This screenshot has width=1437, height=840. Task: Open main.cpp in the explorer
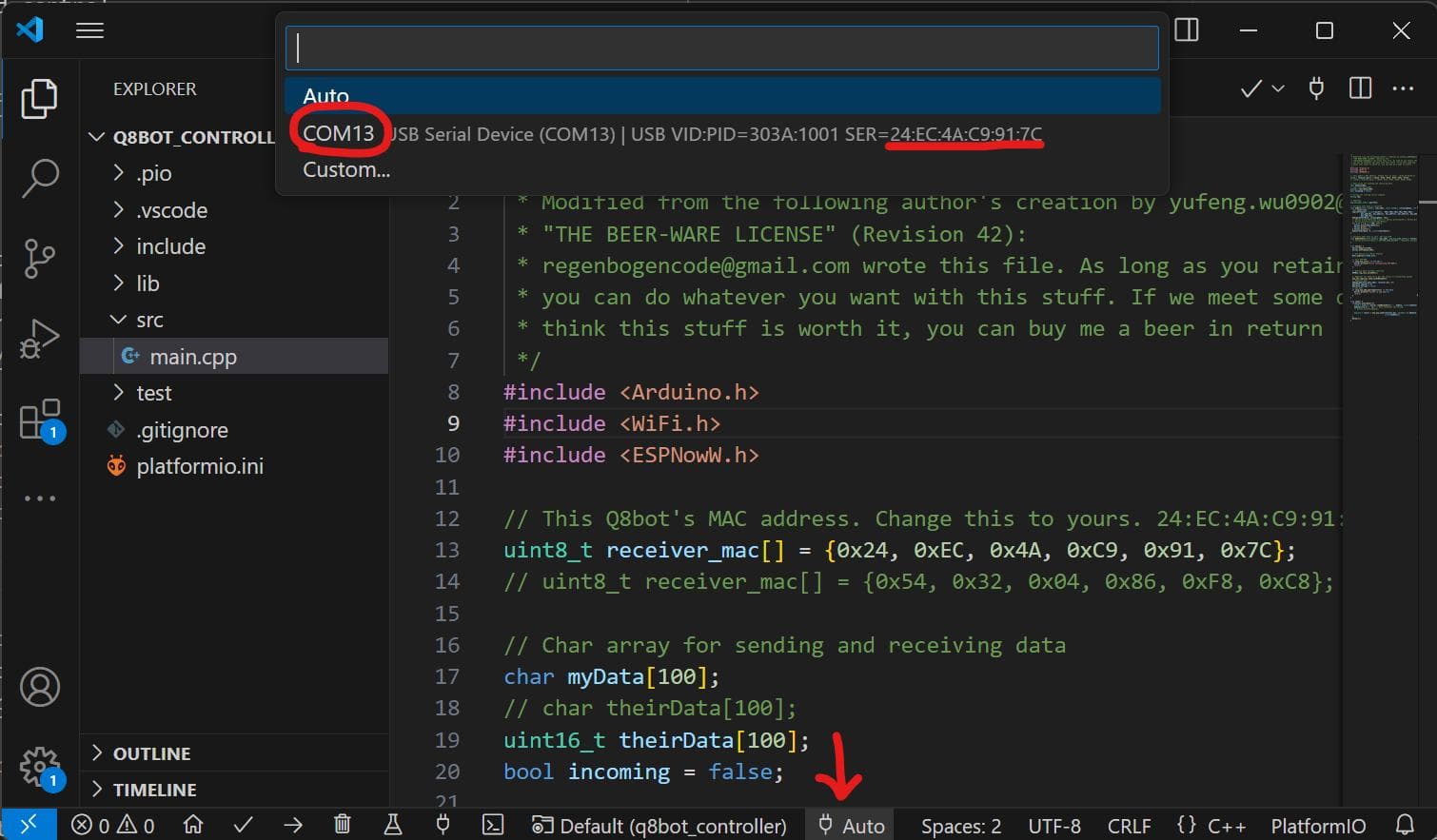(235, 356)
